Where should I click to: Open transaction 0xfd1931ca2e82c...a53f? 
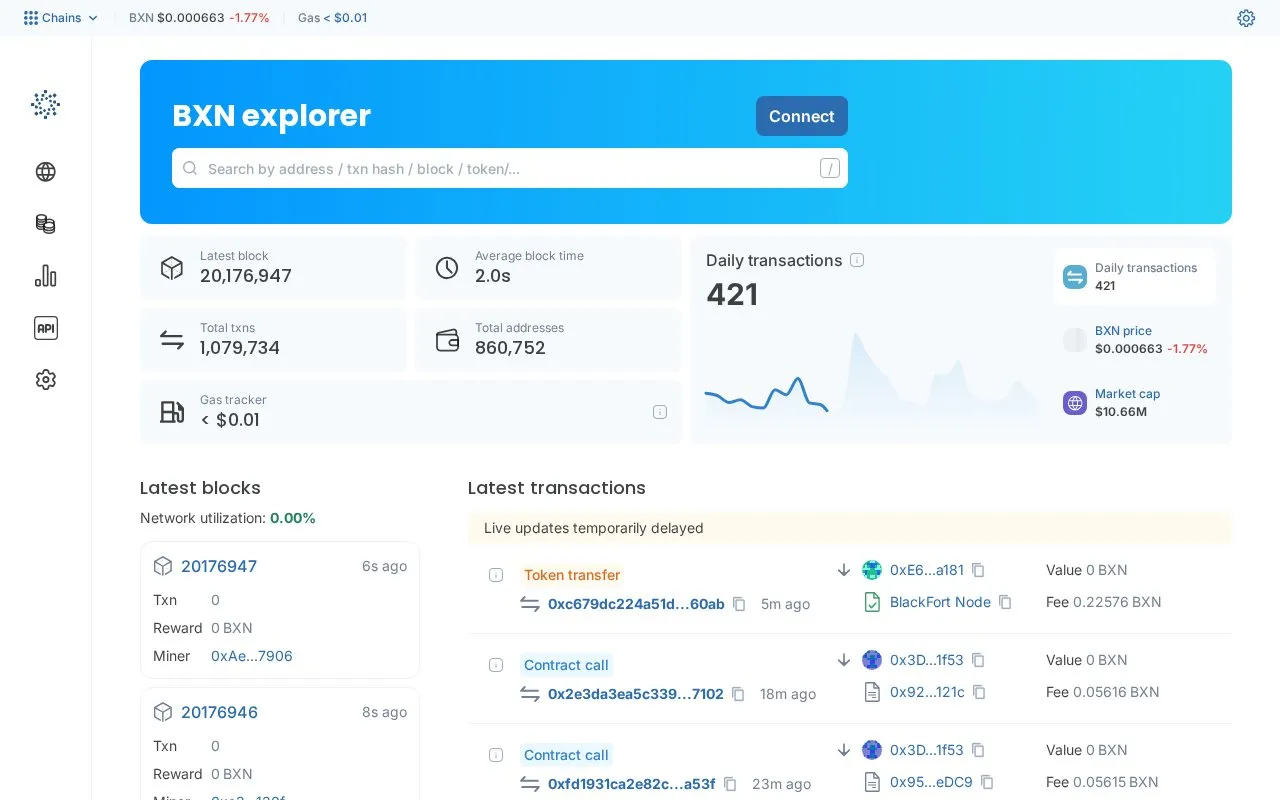pos(632,784)
